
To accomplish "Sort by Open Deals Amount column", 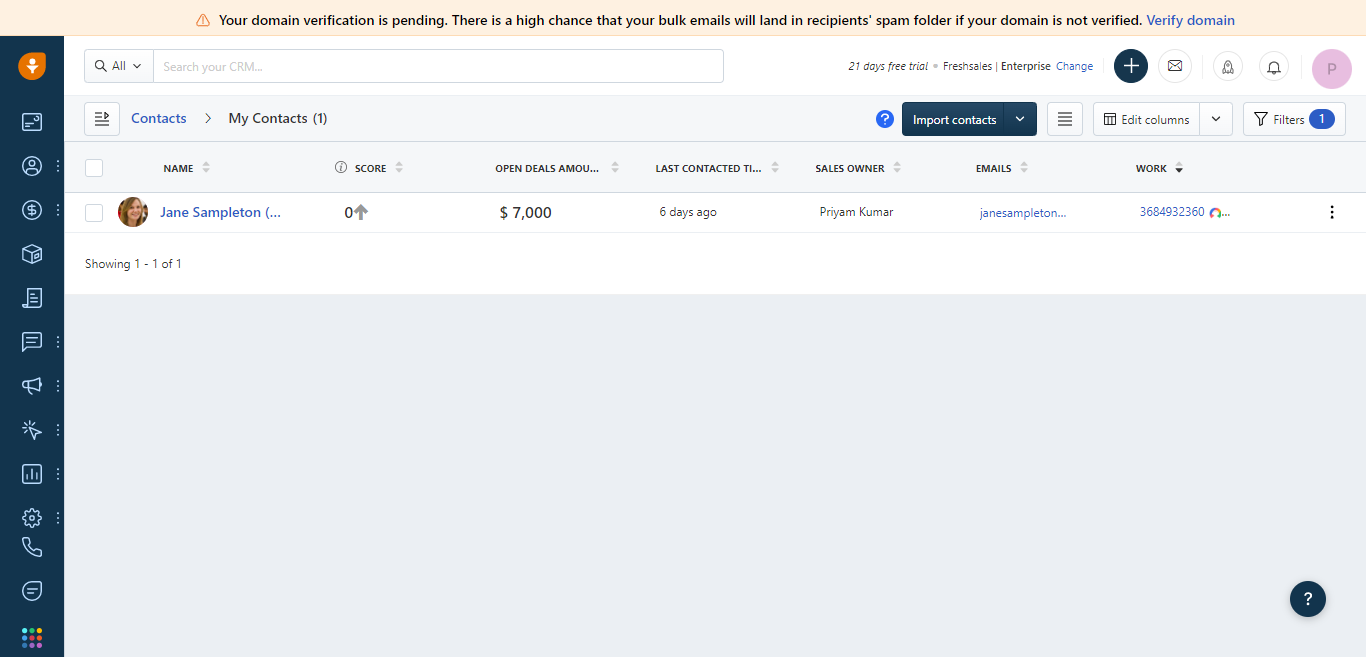I will click(615, 168).
